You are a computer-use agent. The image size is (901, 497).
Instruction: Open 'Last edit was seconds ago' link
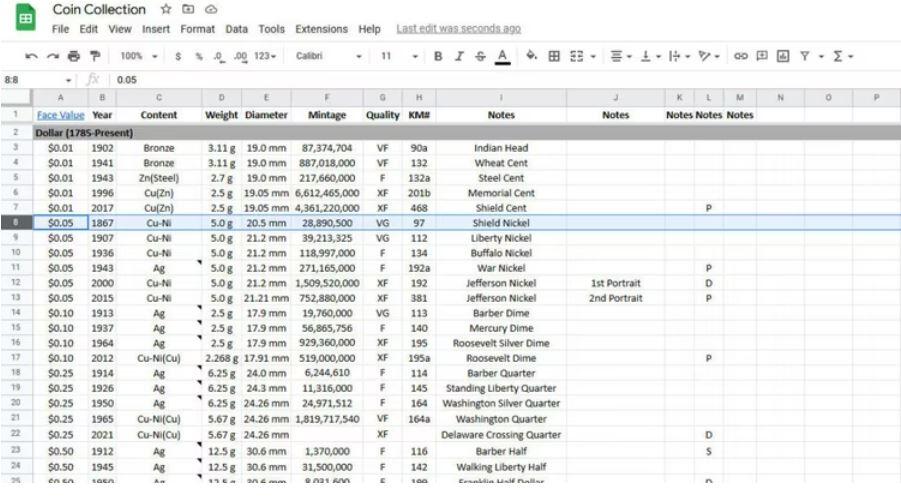(458, 29)
